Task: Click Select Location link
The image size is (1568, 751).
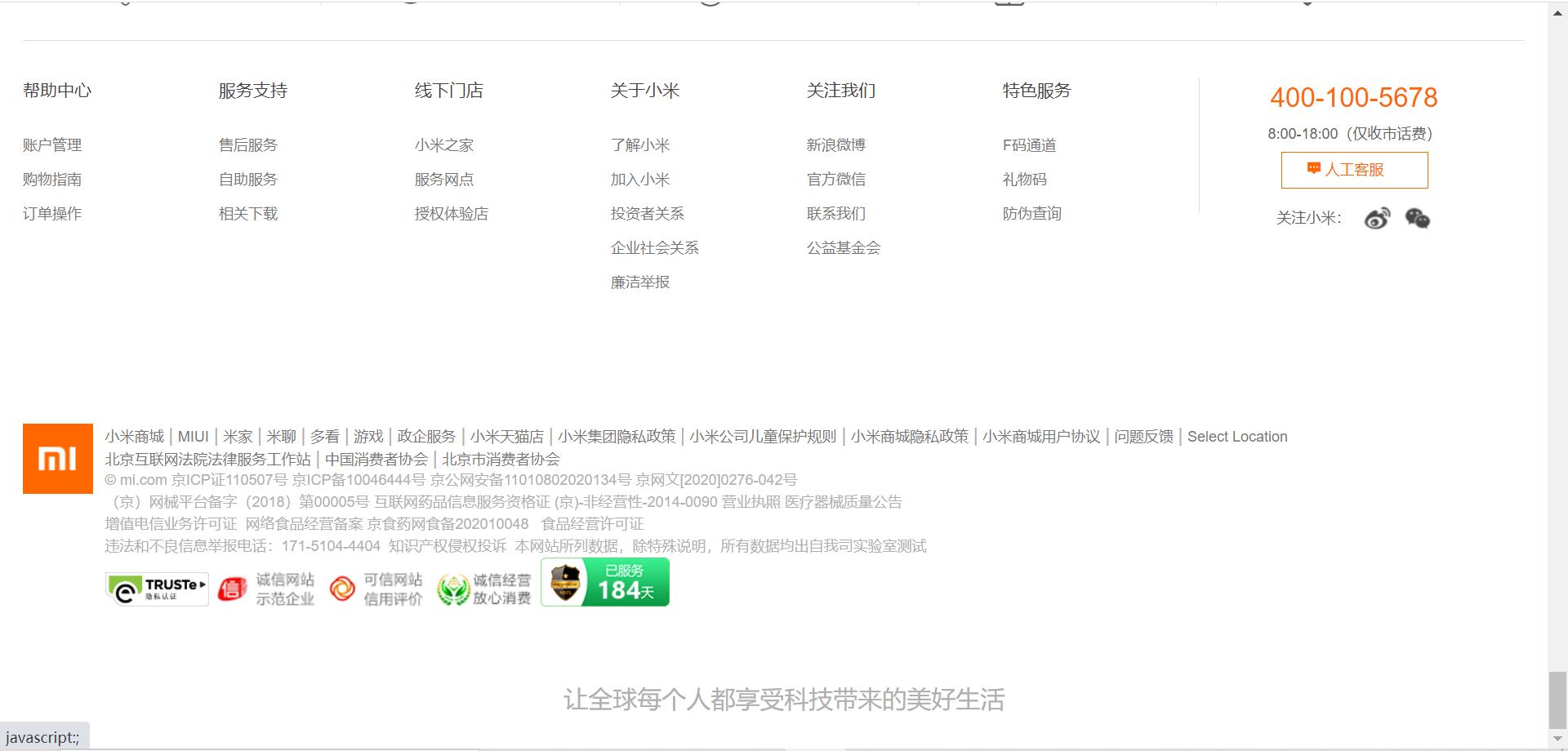Action: pyautogui.click(x=1237, y=437)
